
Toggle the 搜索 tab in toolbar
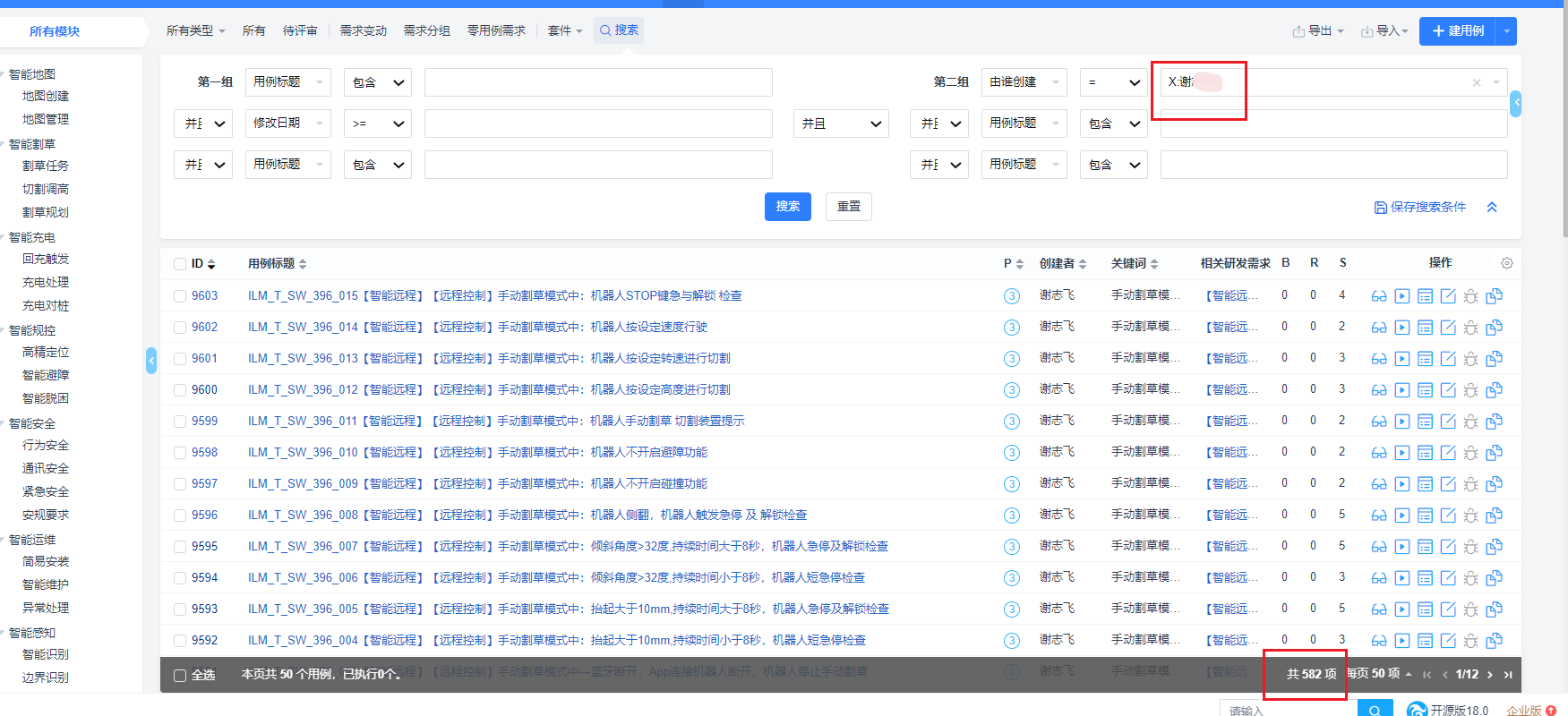pyautogui.click(x=619, y=30)
